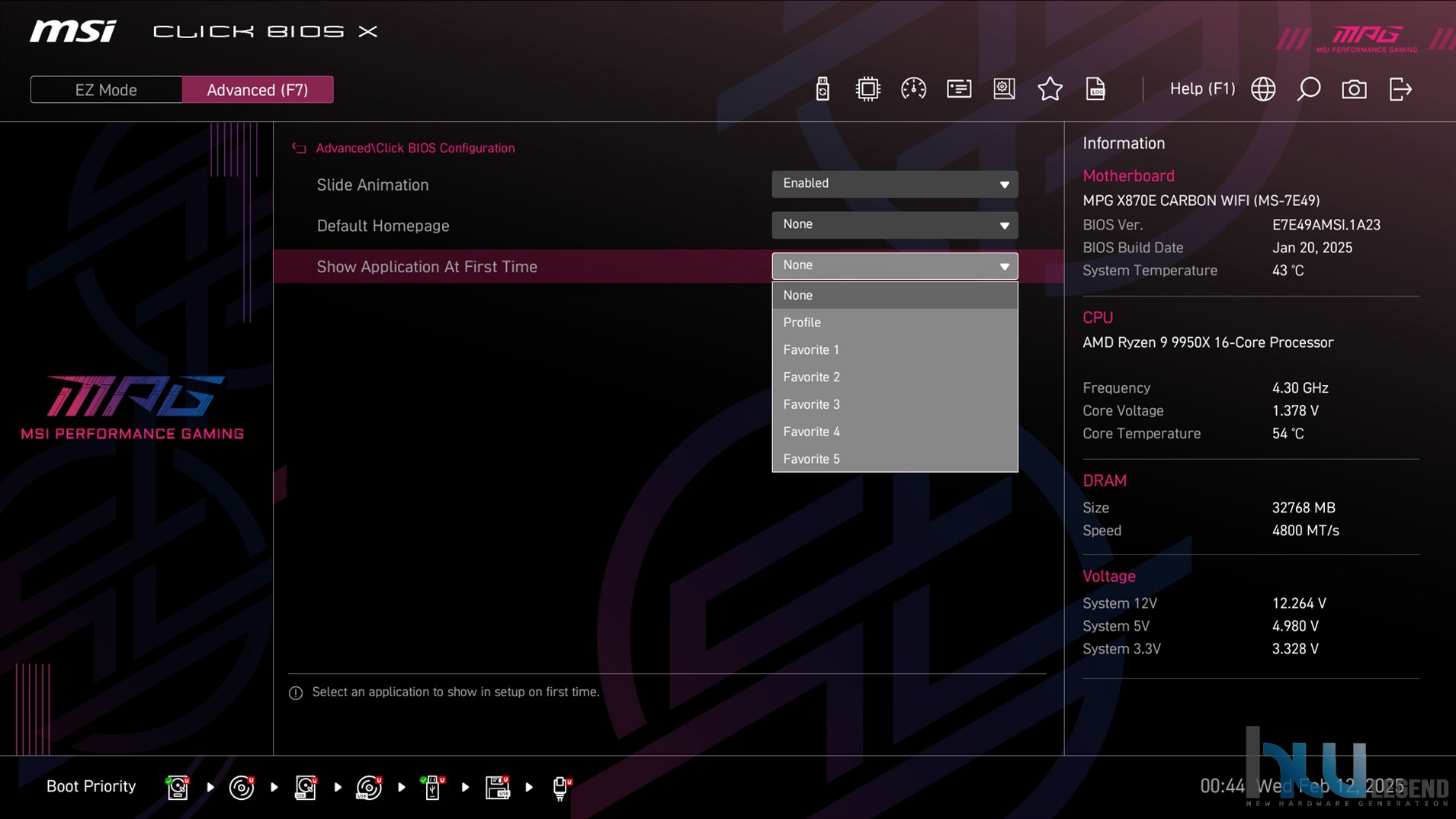
Task: Click the System 3.3V reading 3.328 V
Action: click(1295, 649)
